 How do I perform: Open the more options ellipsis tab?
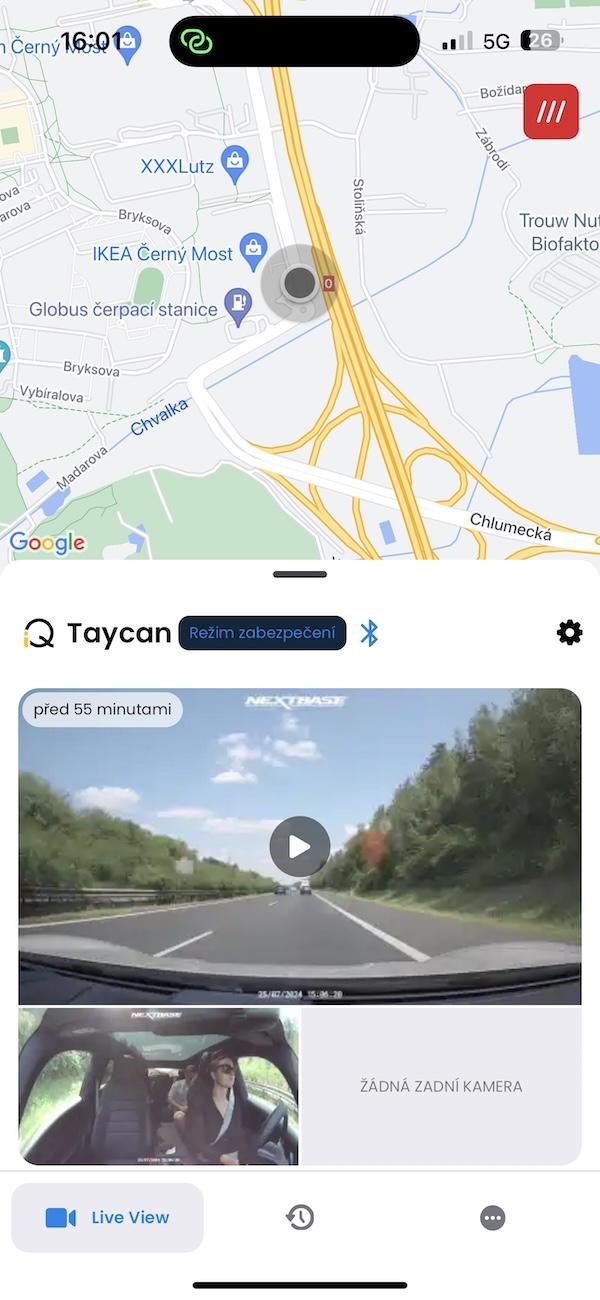coord(492,1217)
